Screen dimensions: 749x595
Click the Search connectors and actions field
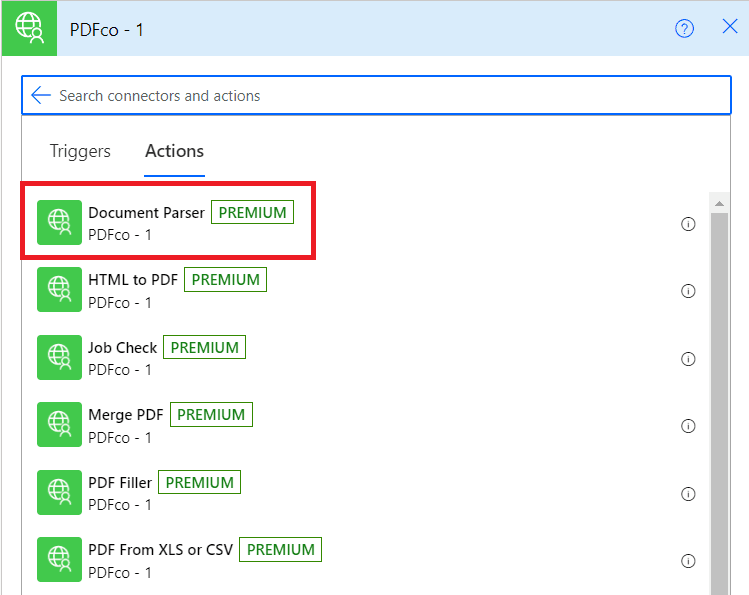point(380,96)
